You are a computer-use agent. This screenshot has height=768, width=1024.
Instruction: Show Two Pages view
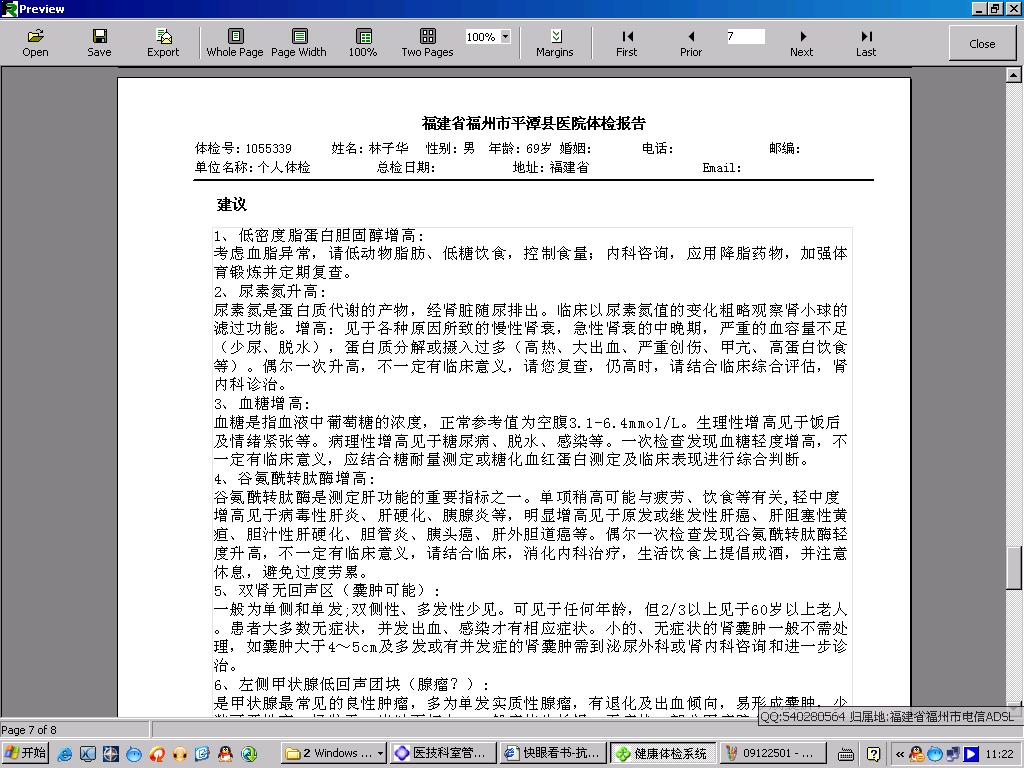tap(427, 43)
